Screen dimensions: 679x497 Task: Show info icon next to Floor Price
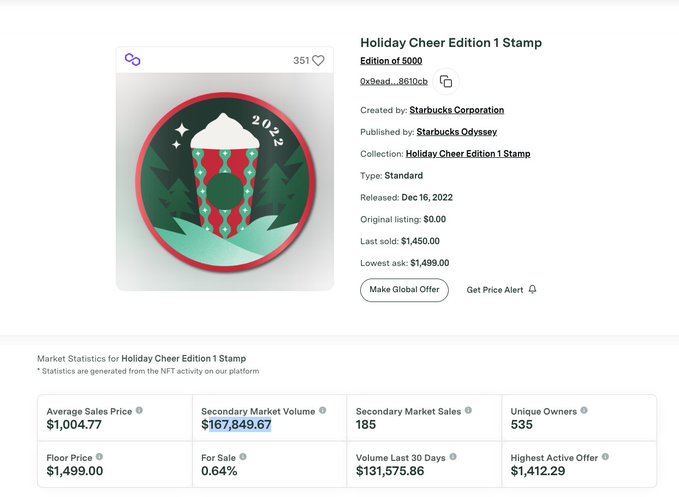[99, 457]
